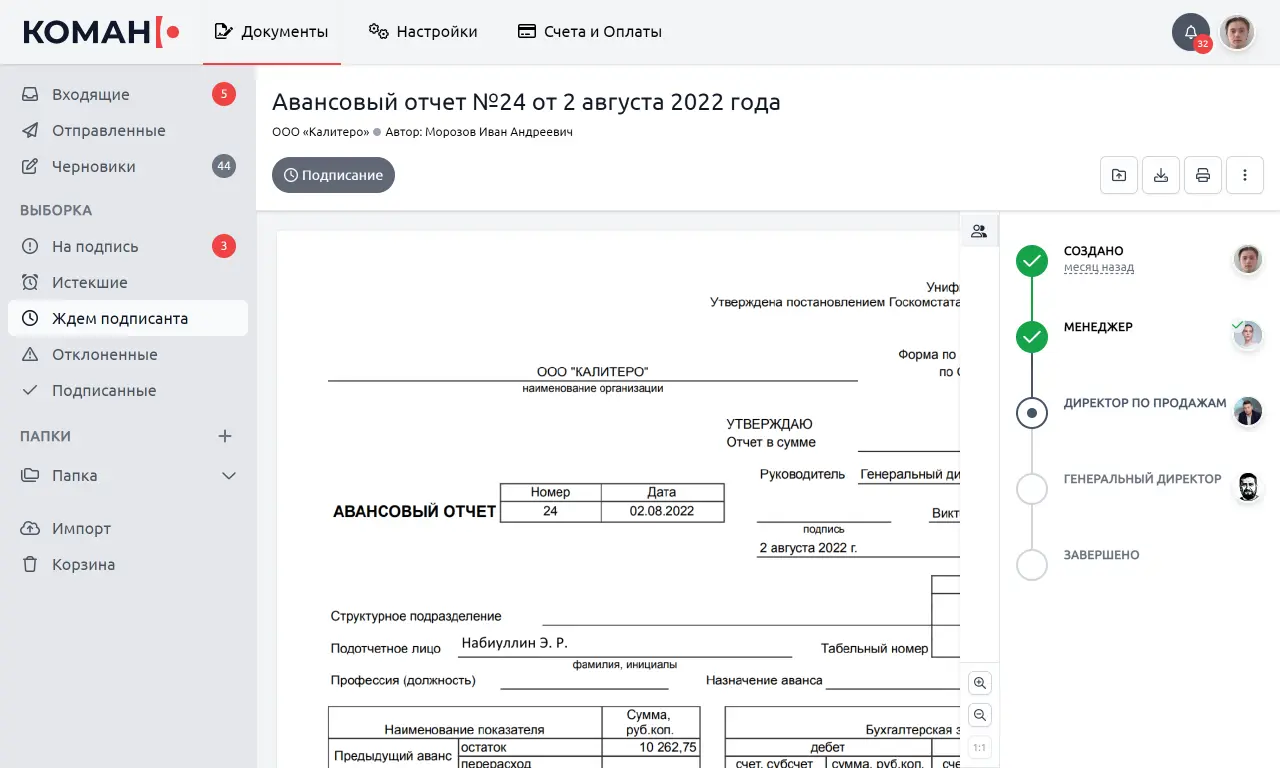
Task: Open Импорт in sidebar
Action: 128,528
